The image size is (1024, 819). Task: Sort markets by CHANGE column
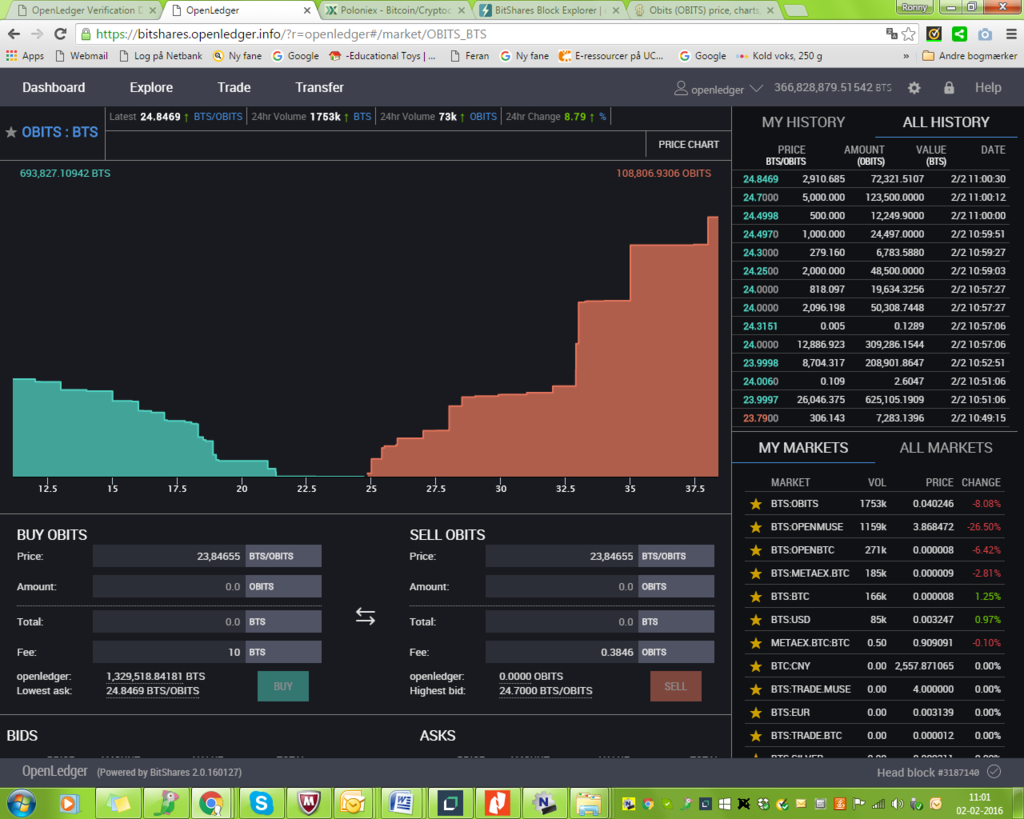981,483
